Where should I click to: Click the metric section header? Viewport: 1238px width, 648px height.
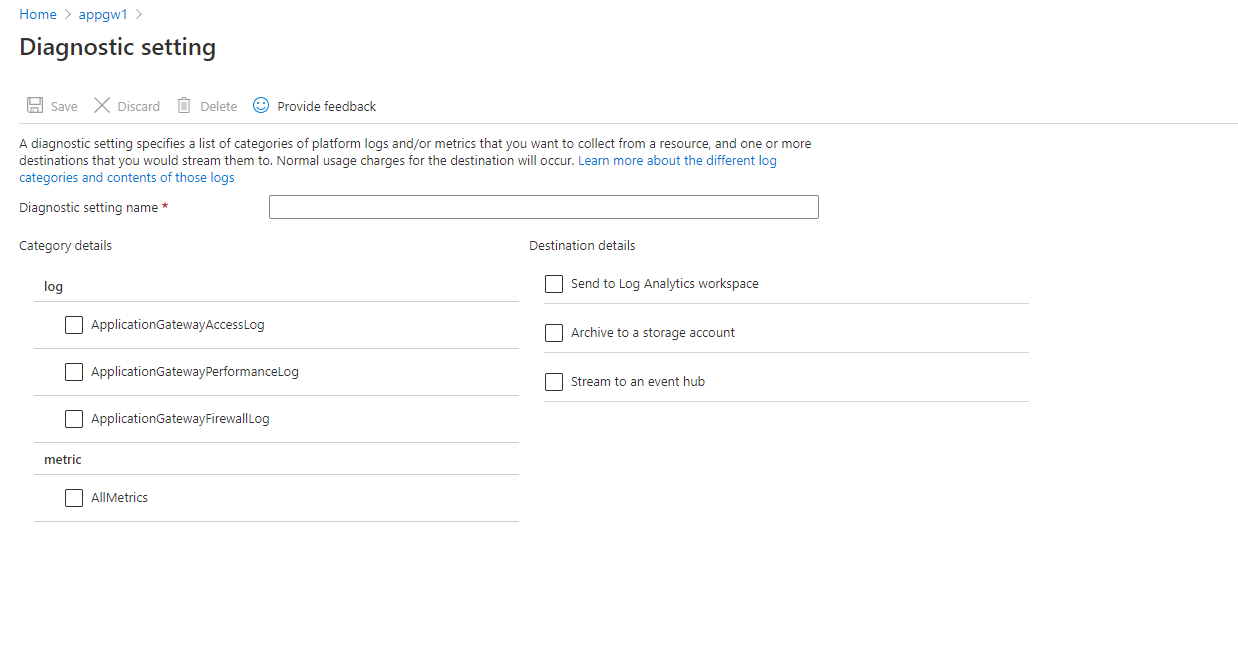[x=63, y=460]
